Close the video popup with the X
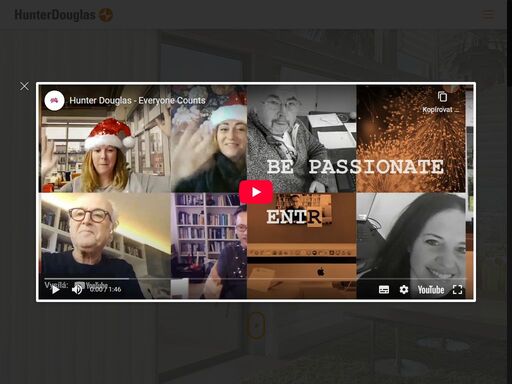Viewport: 512px width, 384px height. point(24,86)
